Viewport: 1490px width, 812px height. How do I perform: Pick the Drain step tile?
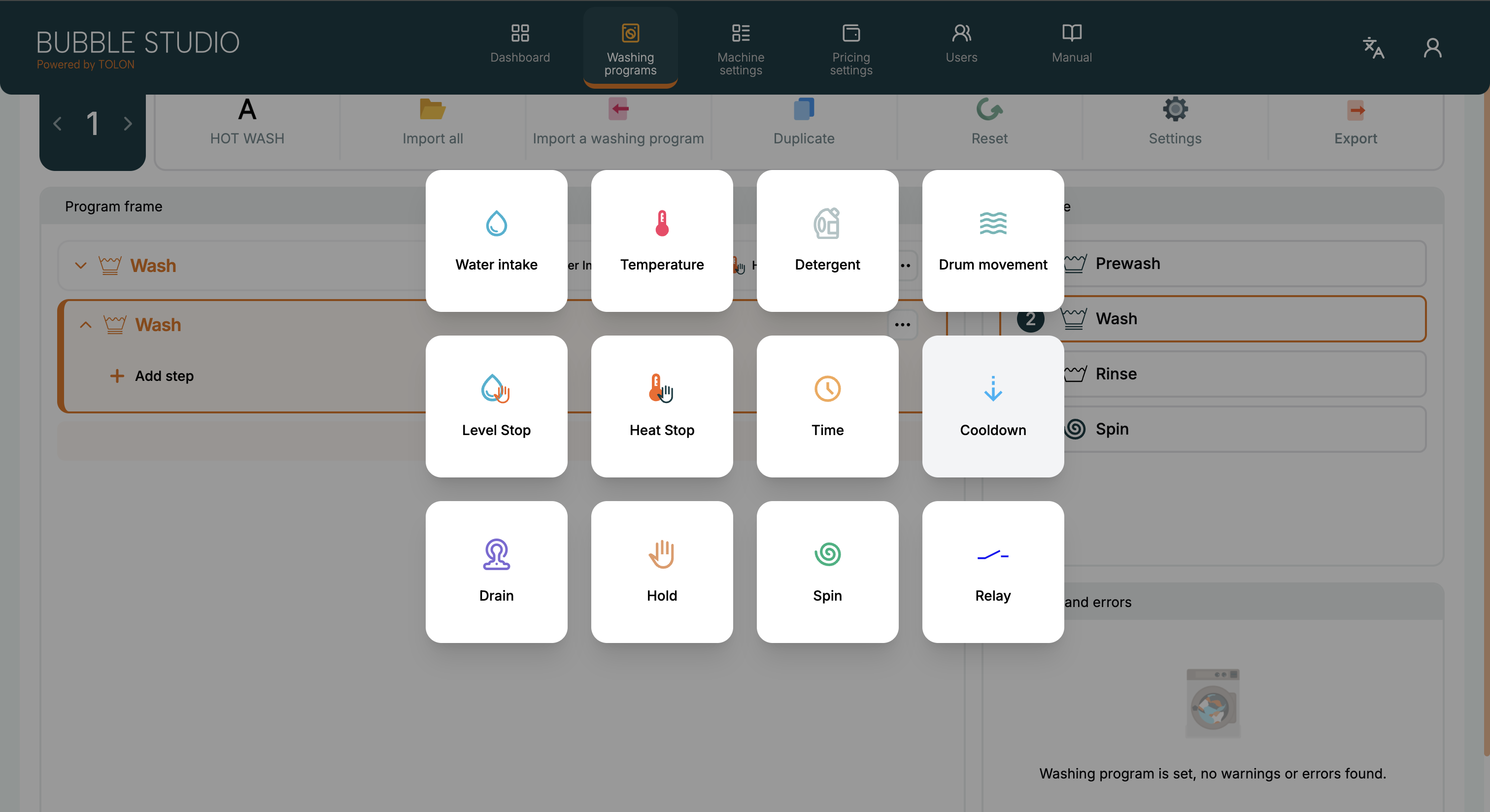[496, 572]
